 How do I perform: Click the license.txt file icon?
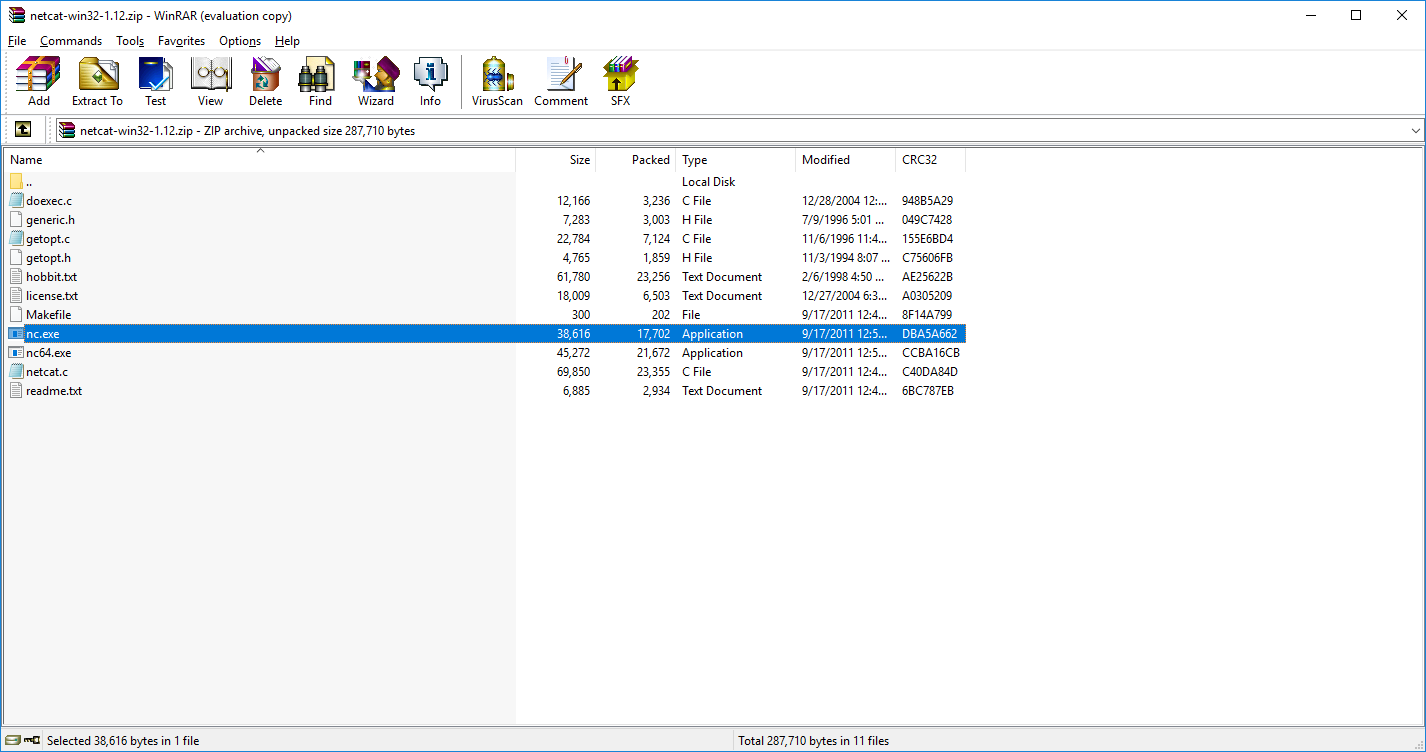coord(16,296)
